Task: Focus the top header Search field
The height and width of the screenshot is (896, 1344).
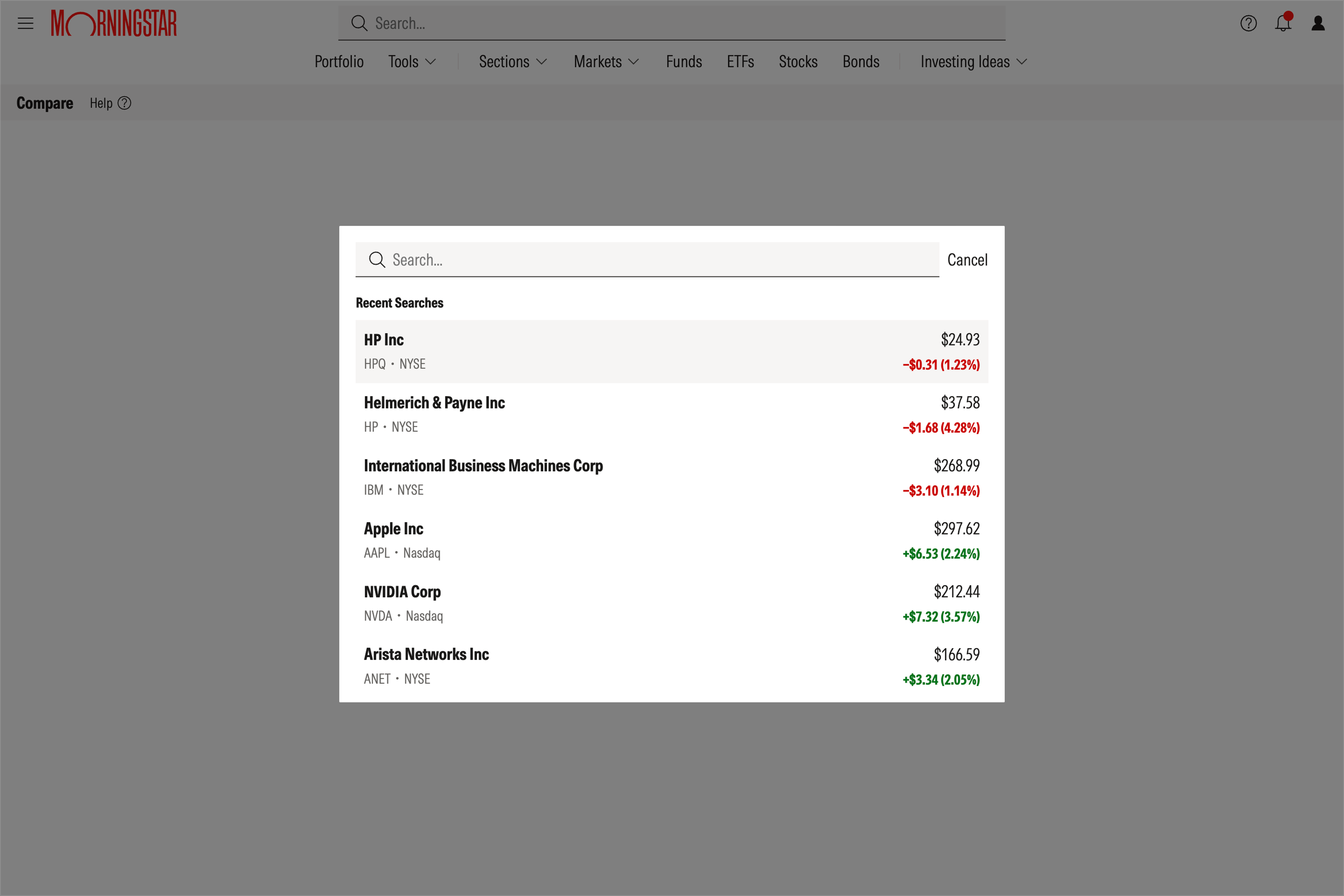Action: coord(672,23)
